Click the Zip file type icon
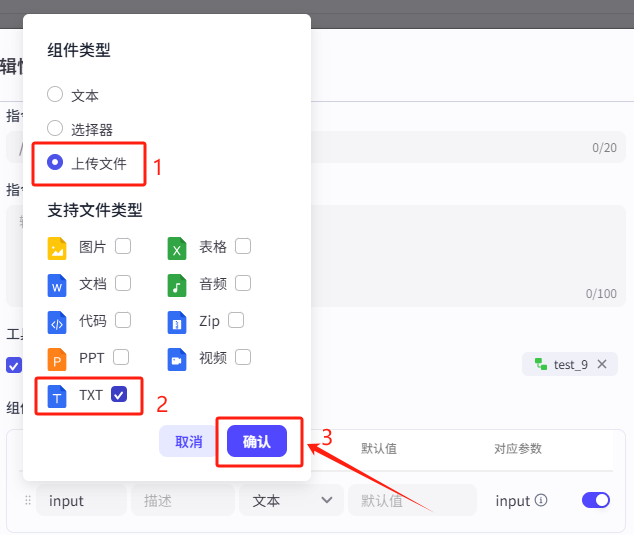The image size is (634, 535). click(177, 322)
